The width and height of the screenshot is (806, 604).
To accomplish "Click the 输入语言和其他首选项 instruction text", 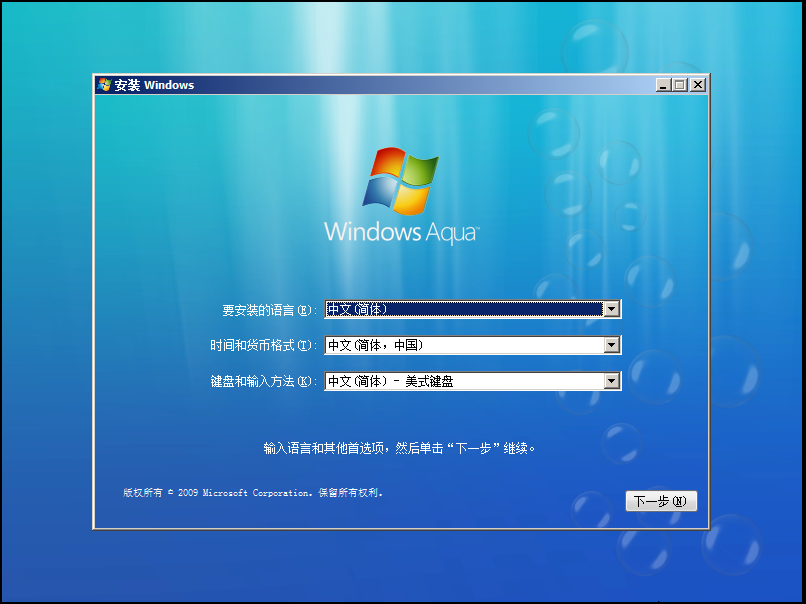I will (400, 448).
